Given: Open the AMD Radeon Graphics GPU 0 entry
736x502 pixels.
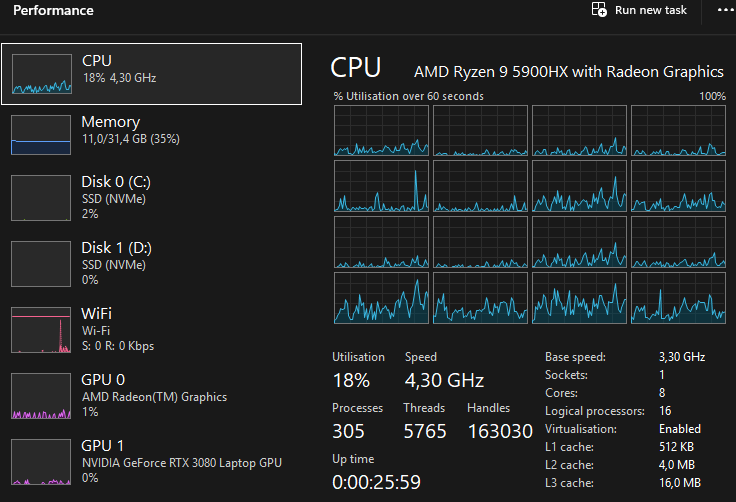Looking at the screenshot, I should click(153, 396).
